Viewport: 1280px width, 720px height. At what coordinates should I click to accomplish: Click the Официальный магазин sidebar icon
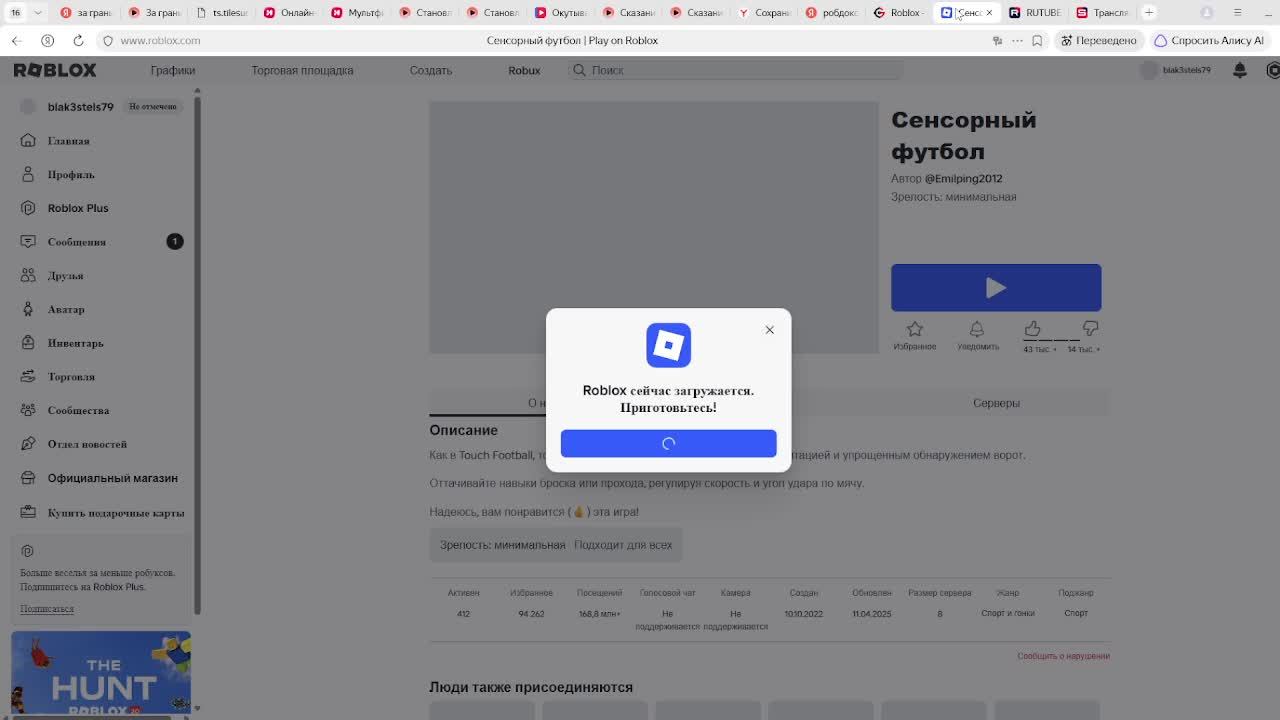[28, 478]
